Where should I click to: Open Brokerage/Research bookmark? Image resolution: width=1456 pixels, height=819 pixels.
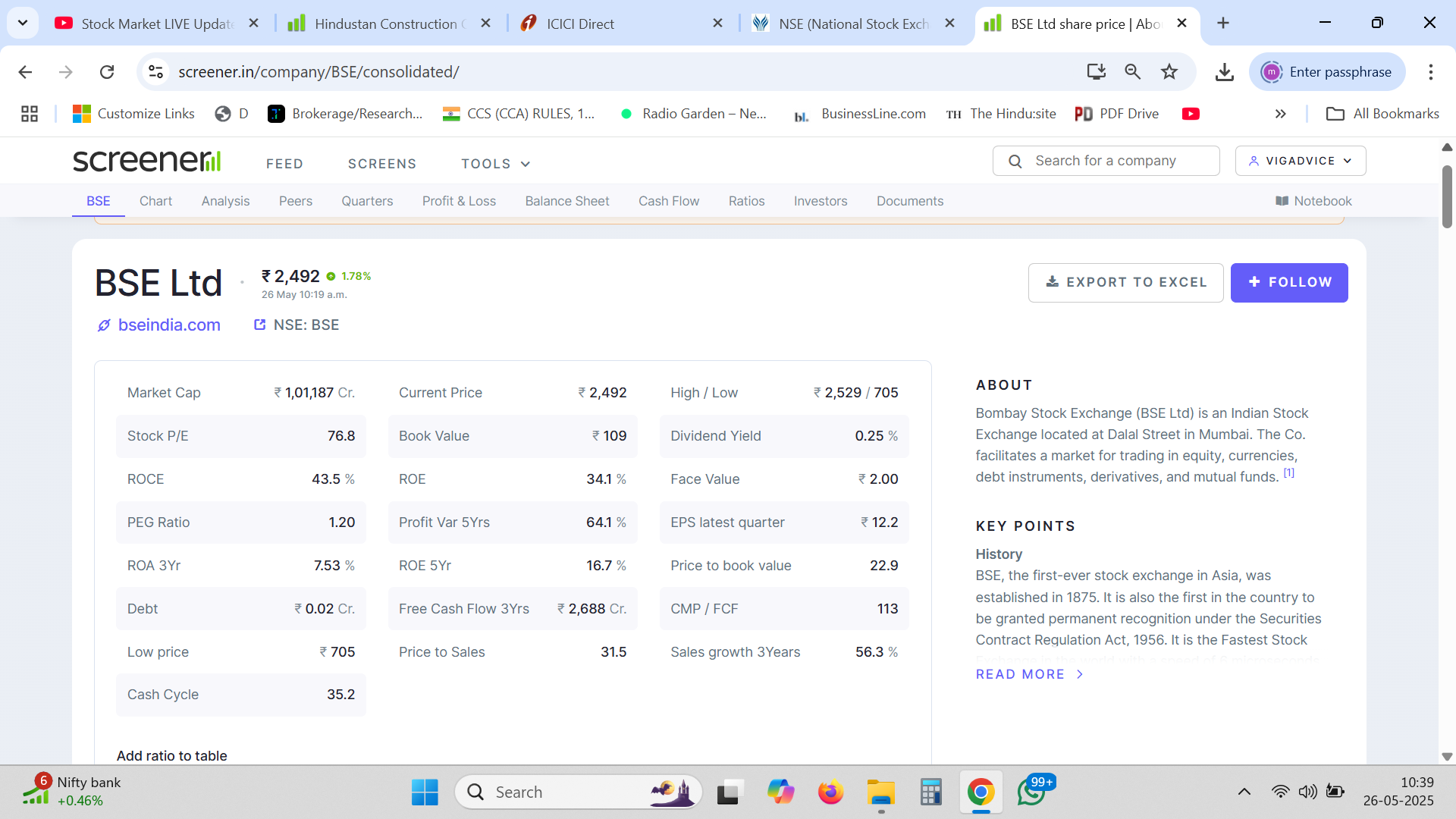[345, 114]
